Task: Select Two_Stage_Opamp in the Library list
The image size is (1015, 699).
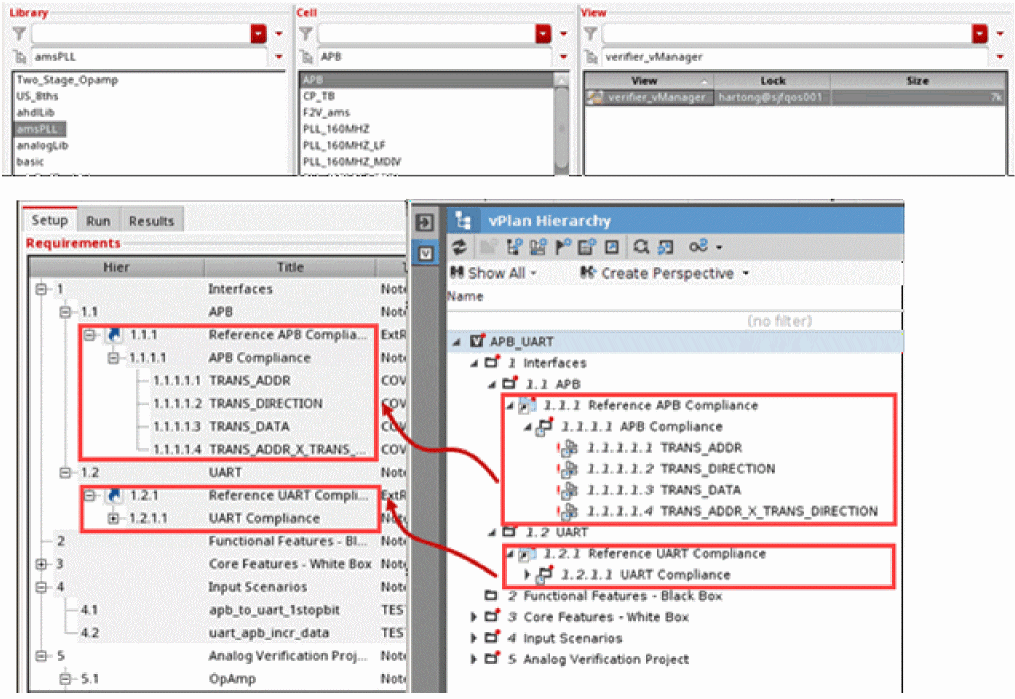Action: [x=67, y=80]
